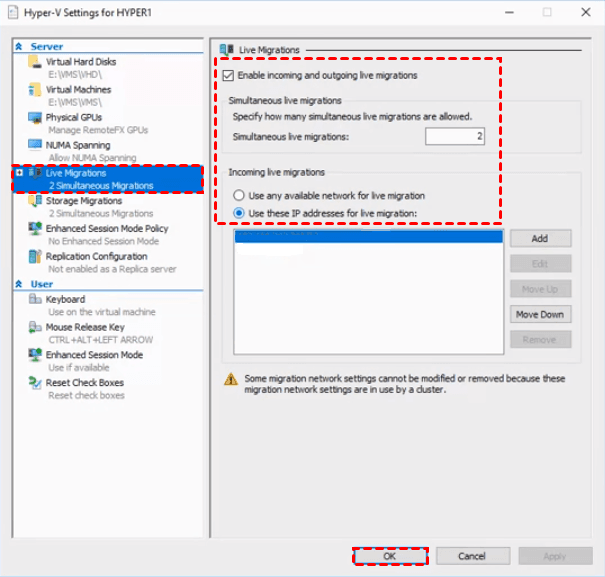
Task: Click the Virtual Machines icon
Action: click(35, 90)
